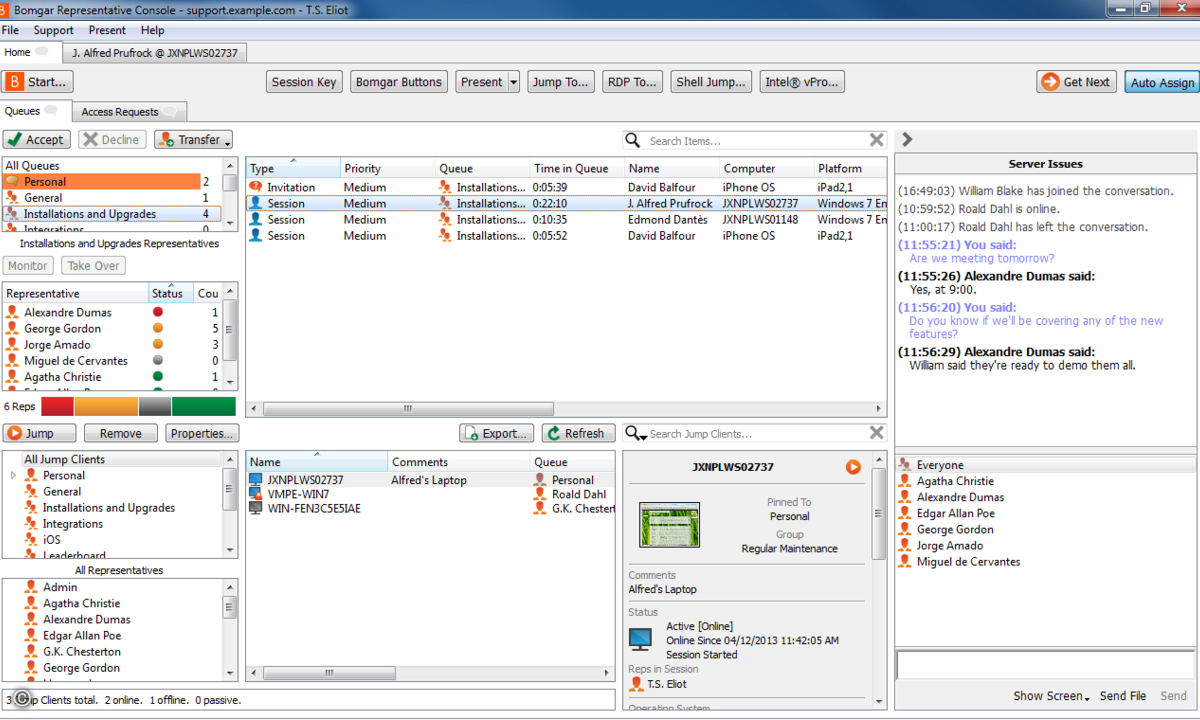Click the Jump To button
Screen dimensions: 1200x720
pos(561,82)
